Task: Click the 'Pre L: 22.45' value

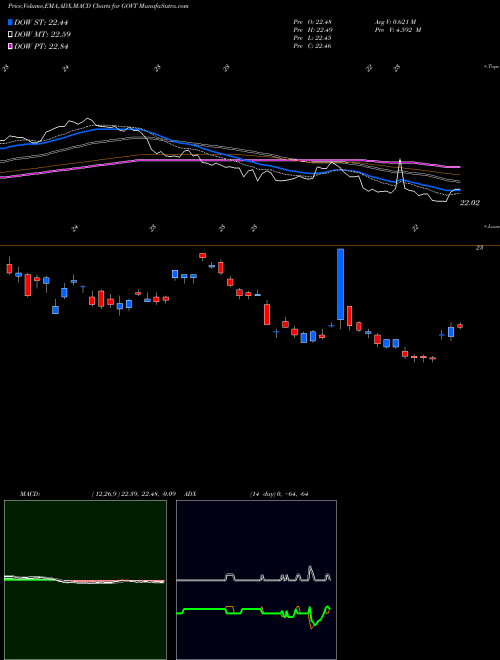Action: [313, 38]
